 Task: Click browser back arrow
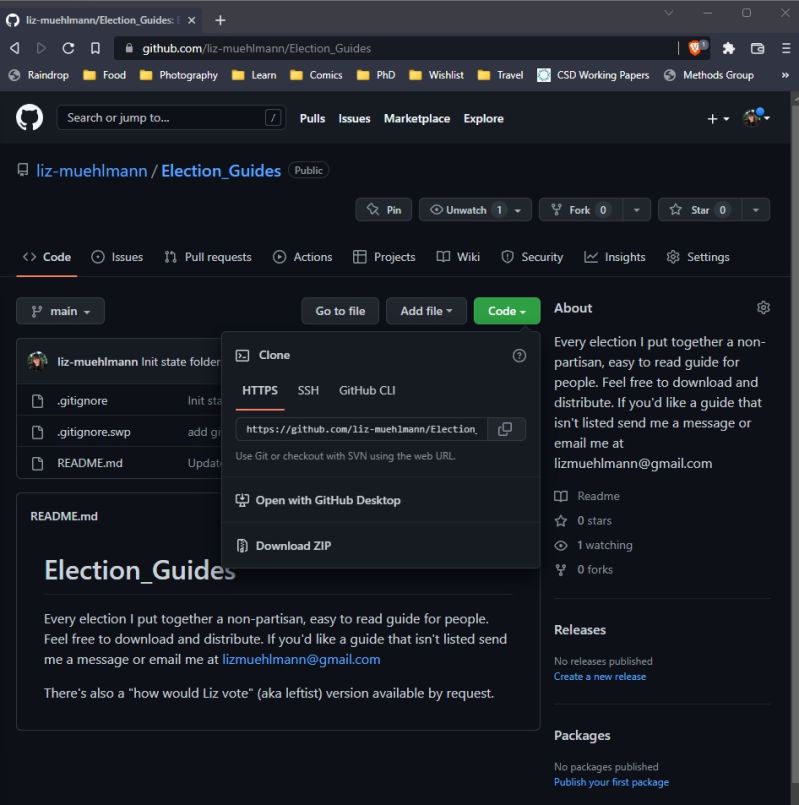click(14, 48)
